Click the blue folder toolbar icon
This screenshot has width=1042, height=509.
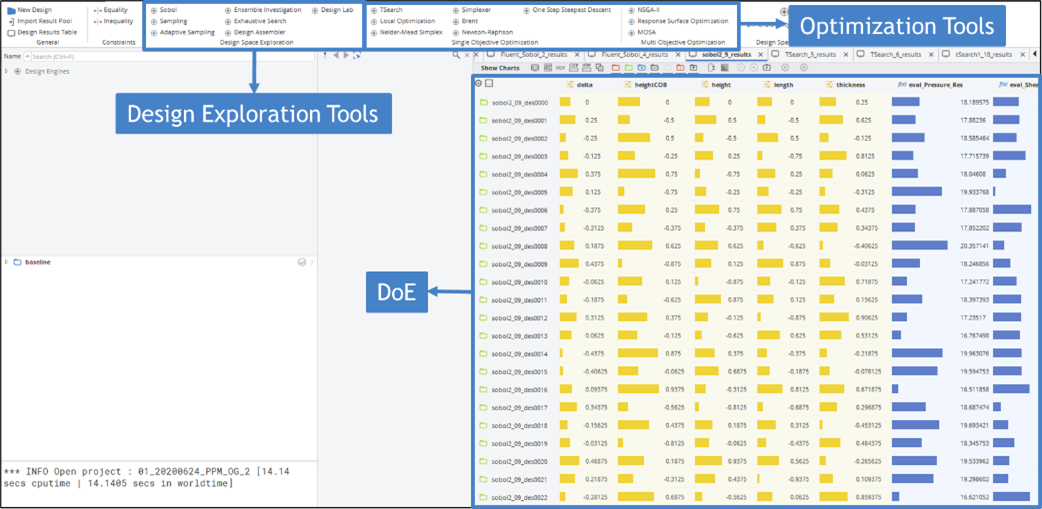click(641, 68)
